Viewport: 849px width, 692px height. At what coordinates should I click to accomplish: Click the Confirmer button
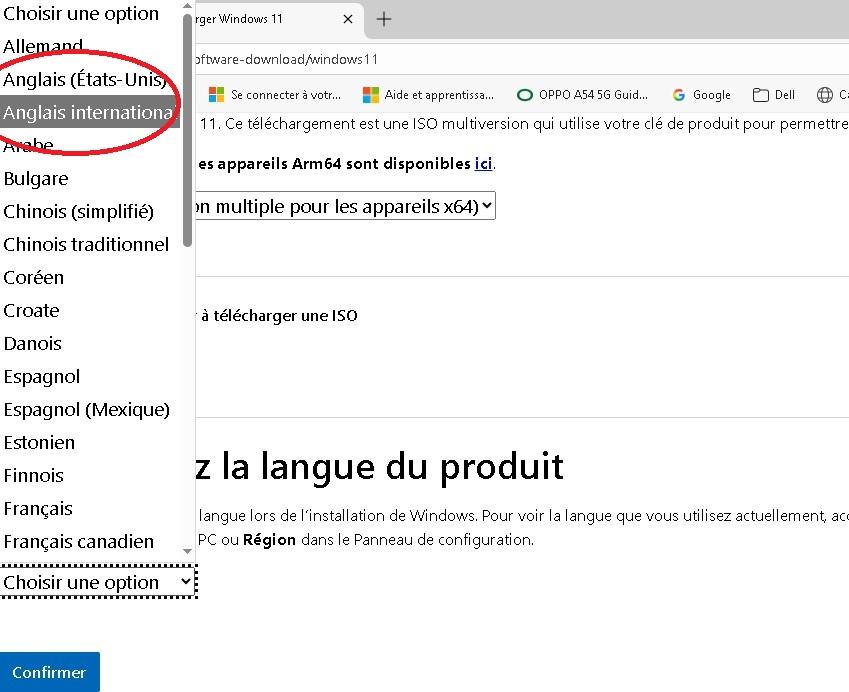pos(49,672)
